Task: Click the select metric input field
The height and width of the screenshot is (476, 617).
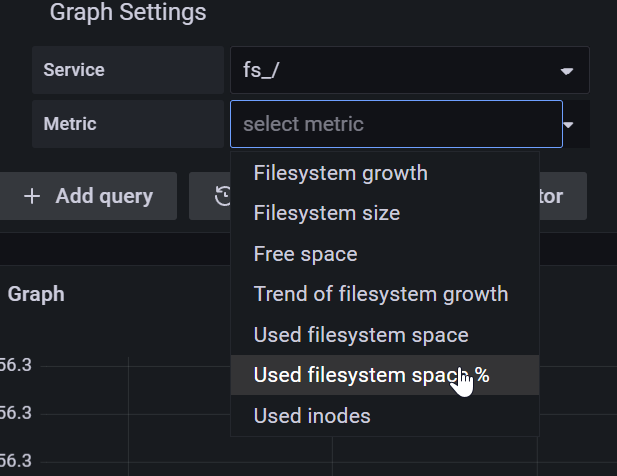Action: pos(396,124)
